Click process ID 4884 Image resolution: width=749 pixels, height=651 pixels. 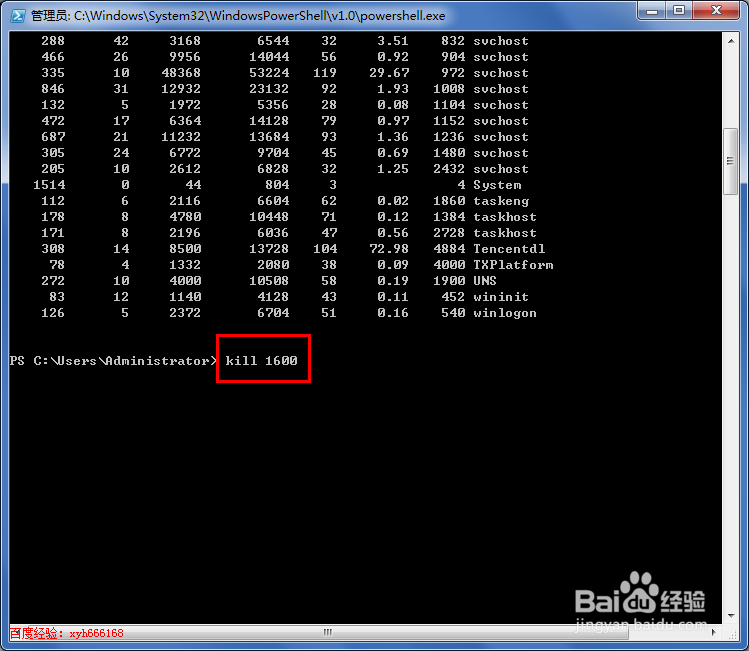[x=449, y=249]
